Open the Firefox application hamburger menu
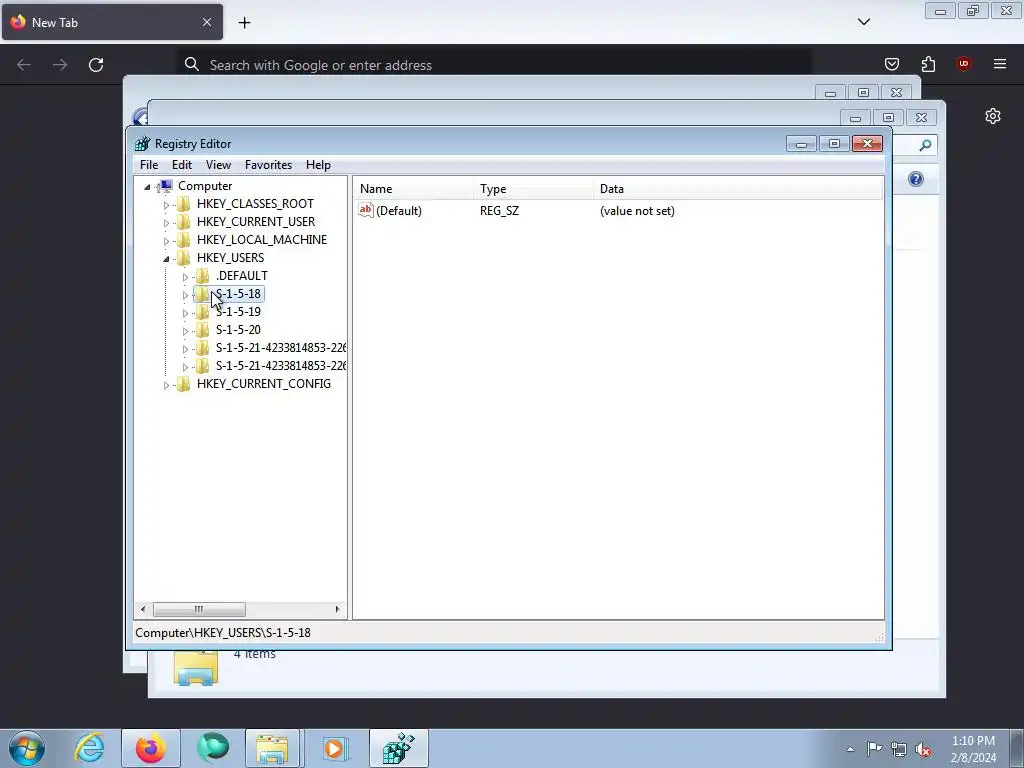This screenshot has width=1024, height=768. [x=1000, y=64]
